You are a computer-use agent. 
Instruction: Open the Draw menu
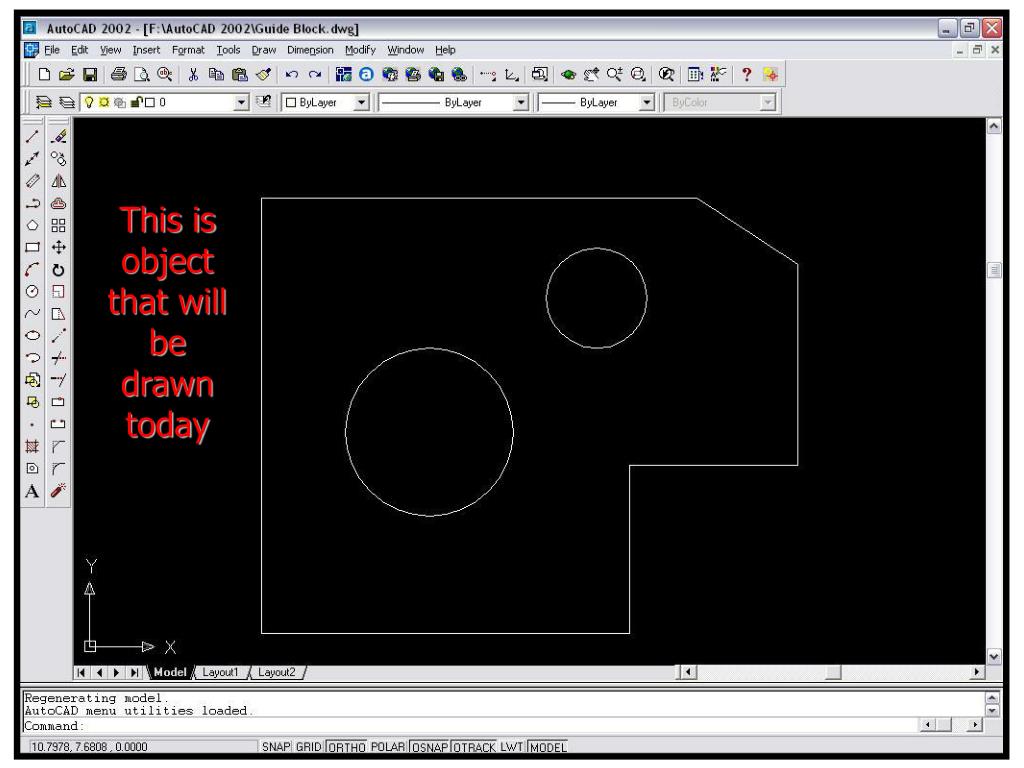coord(264,50)
